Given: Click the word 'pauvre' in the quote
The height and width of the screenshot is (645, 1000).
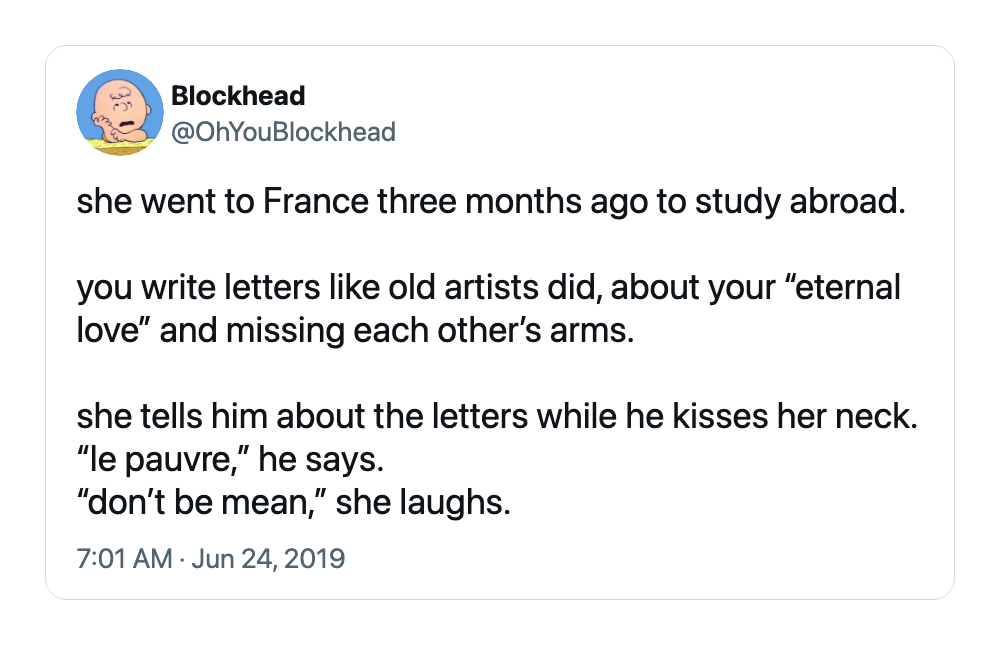Looking at the screenshot, I should [x=172, y=461].
